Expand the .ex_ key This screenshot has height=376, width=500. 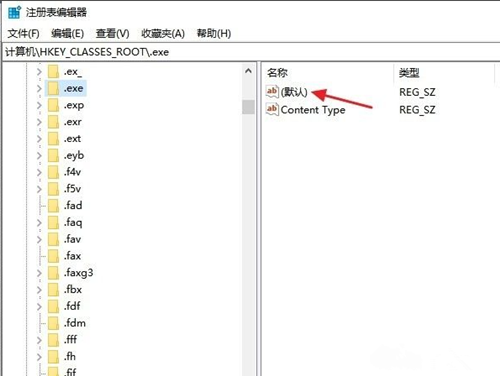[39, 72]
